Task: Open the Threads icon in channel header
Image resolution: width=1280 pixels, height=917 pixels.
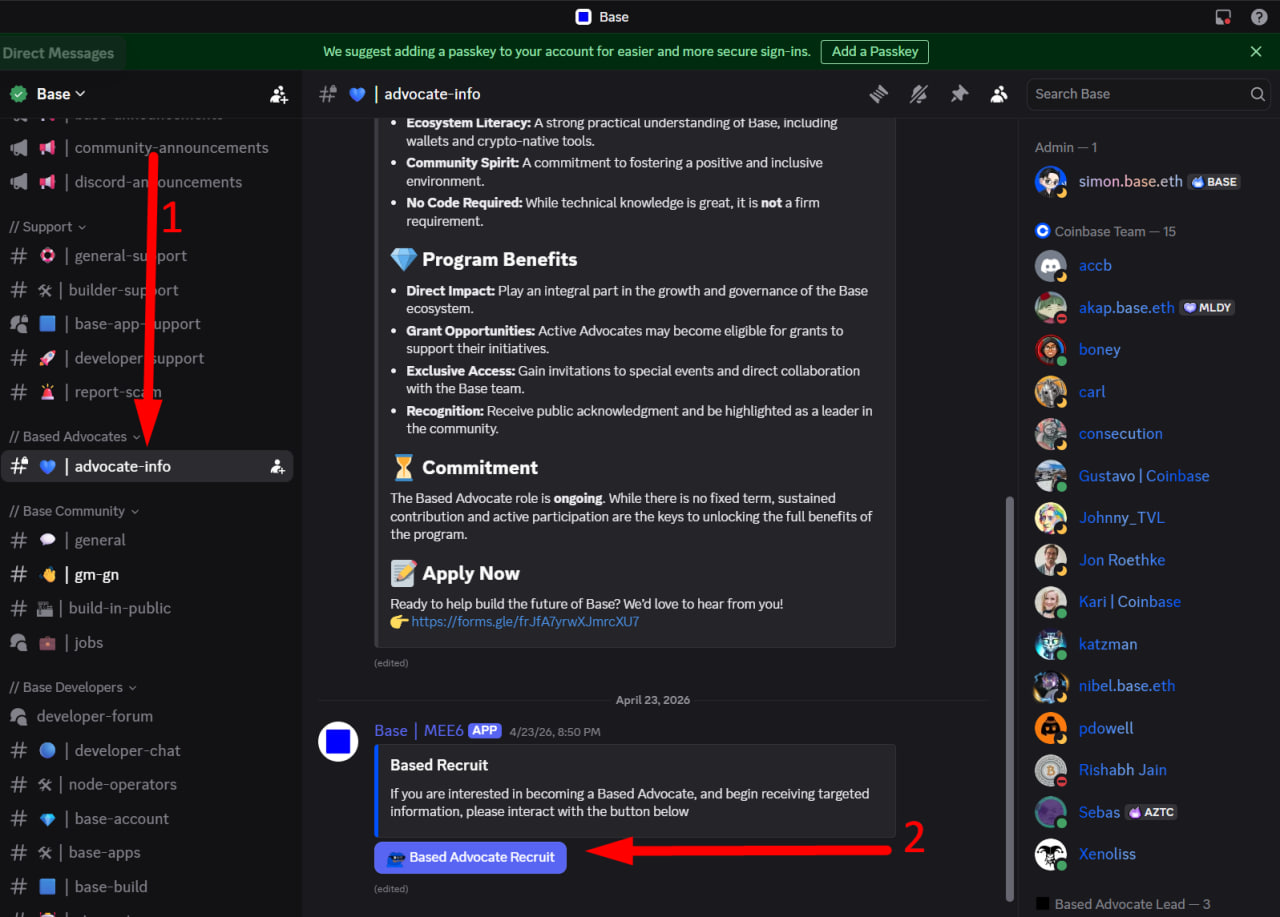Action: (878, 94)
